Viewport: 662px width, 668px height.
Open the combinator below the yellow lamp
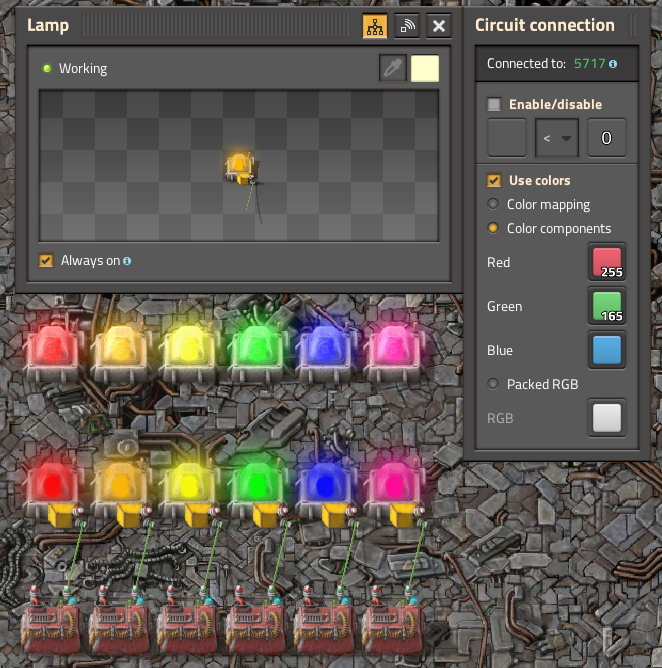187,625
